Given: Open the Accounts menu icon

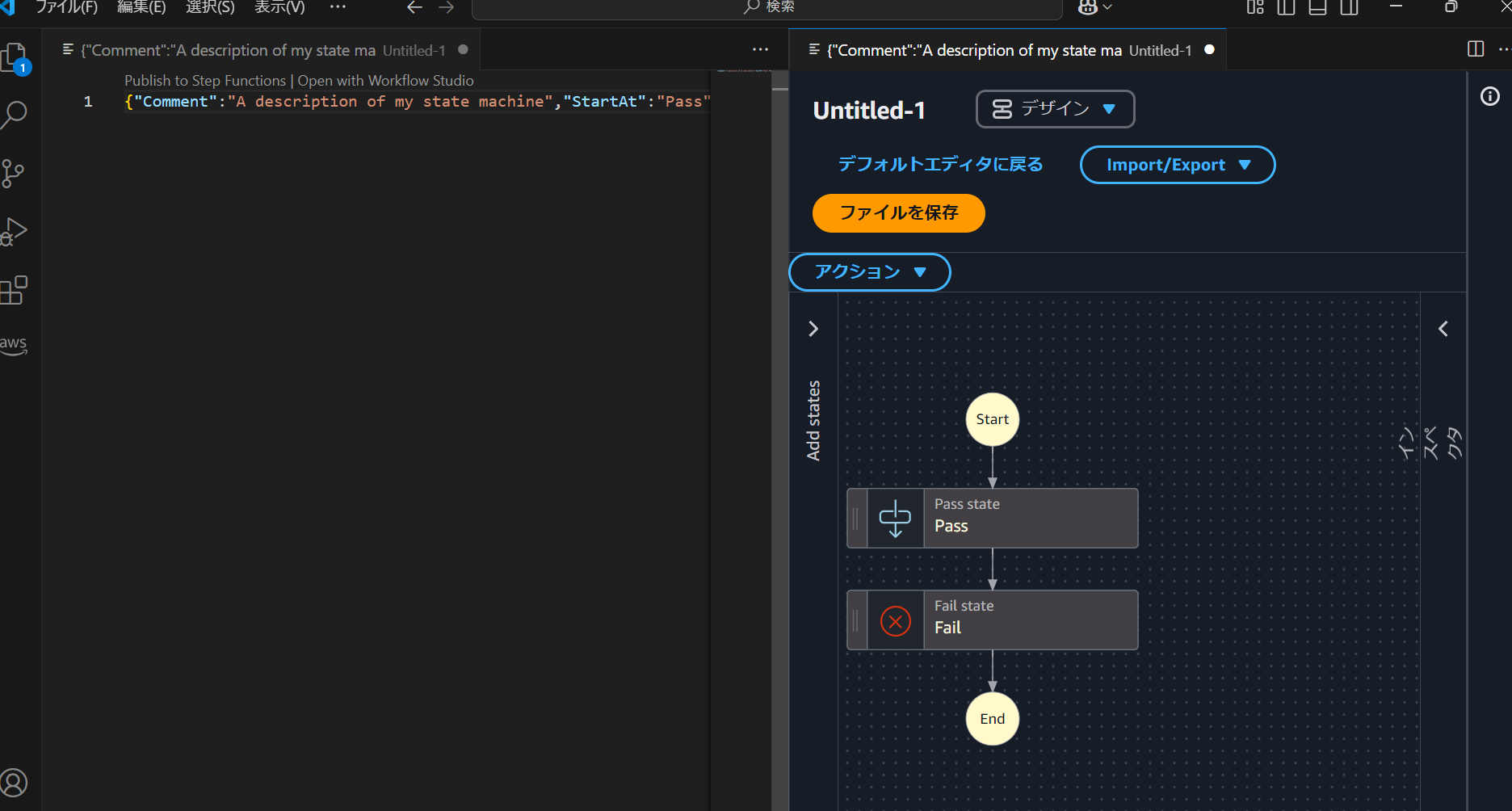Looking at the screenshot, I should [x=14, y=783].
